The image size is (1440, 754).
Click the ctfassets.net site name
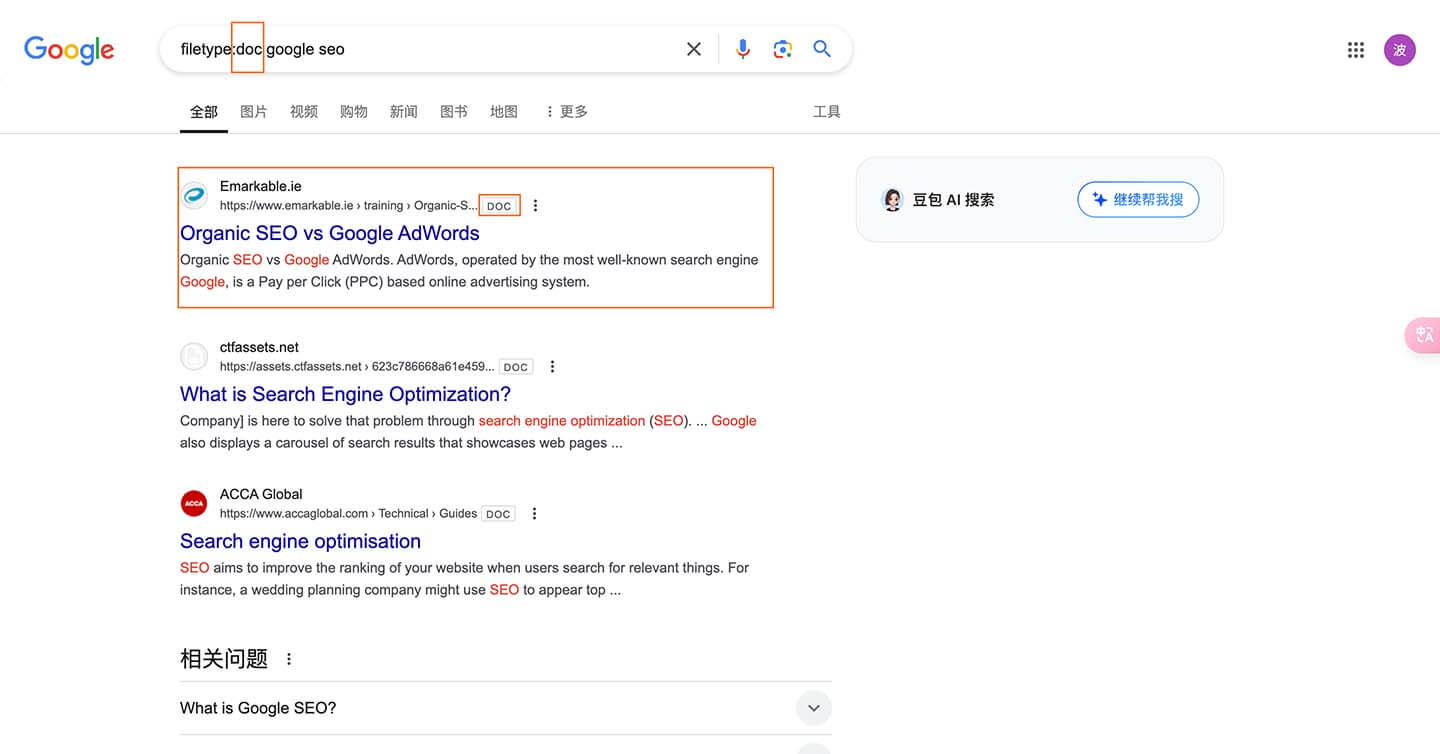(259, 347)
